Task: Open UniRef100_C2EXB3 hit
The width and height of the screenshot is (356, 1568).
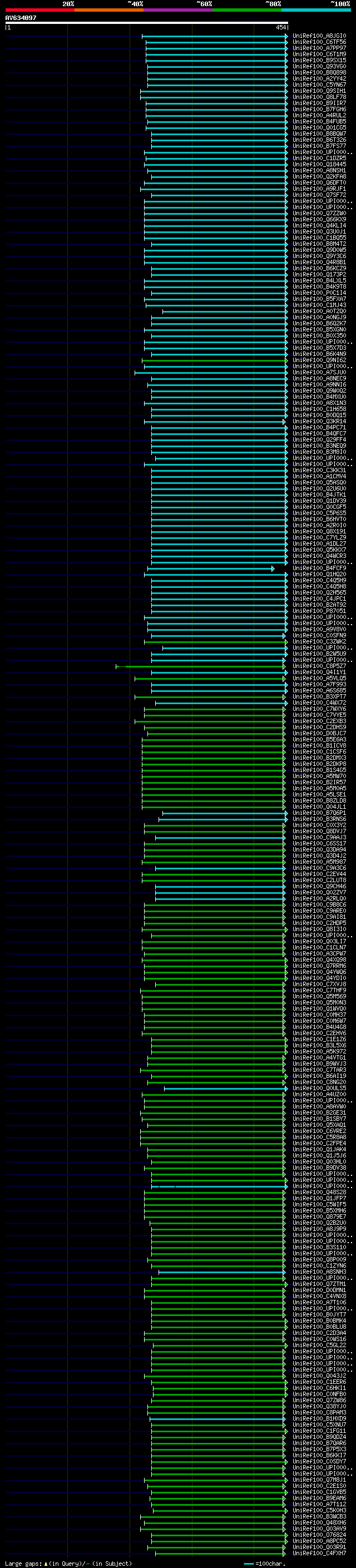Action: [319, 721]
